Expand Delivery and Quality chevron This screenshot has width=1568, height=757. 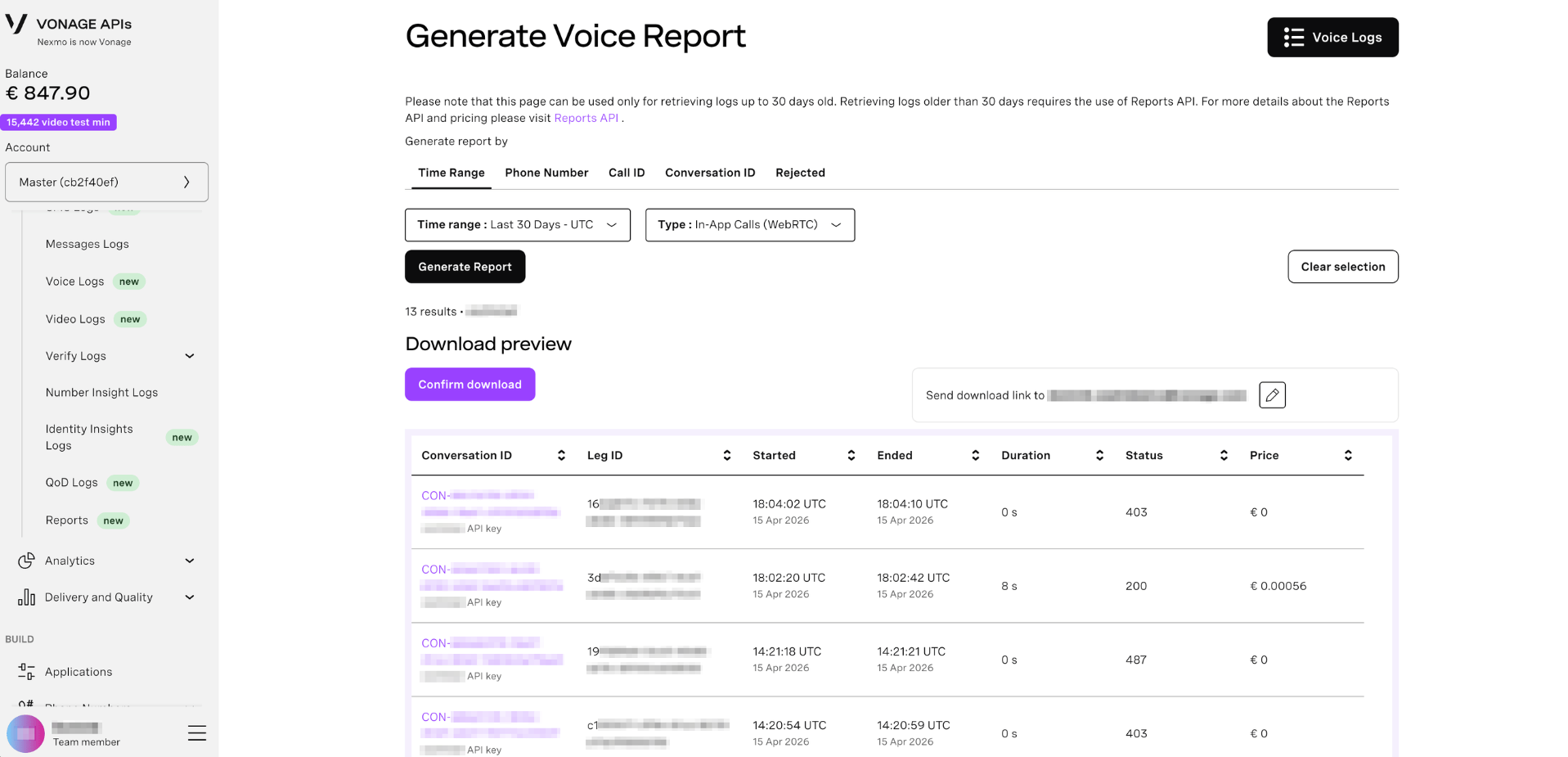tap(190, 597)
